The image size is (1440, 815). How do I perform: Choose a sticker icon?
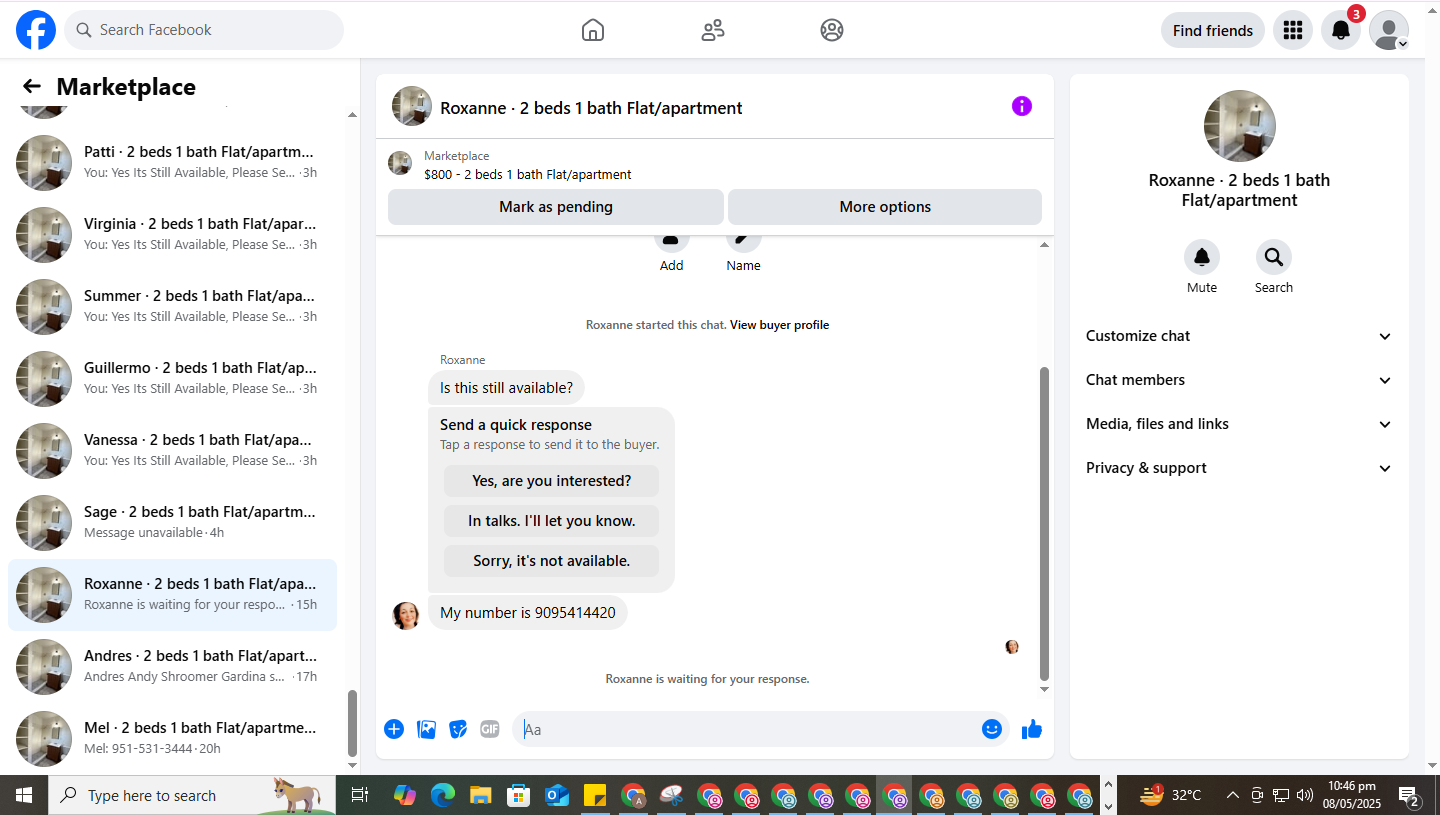(458, 729)
